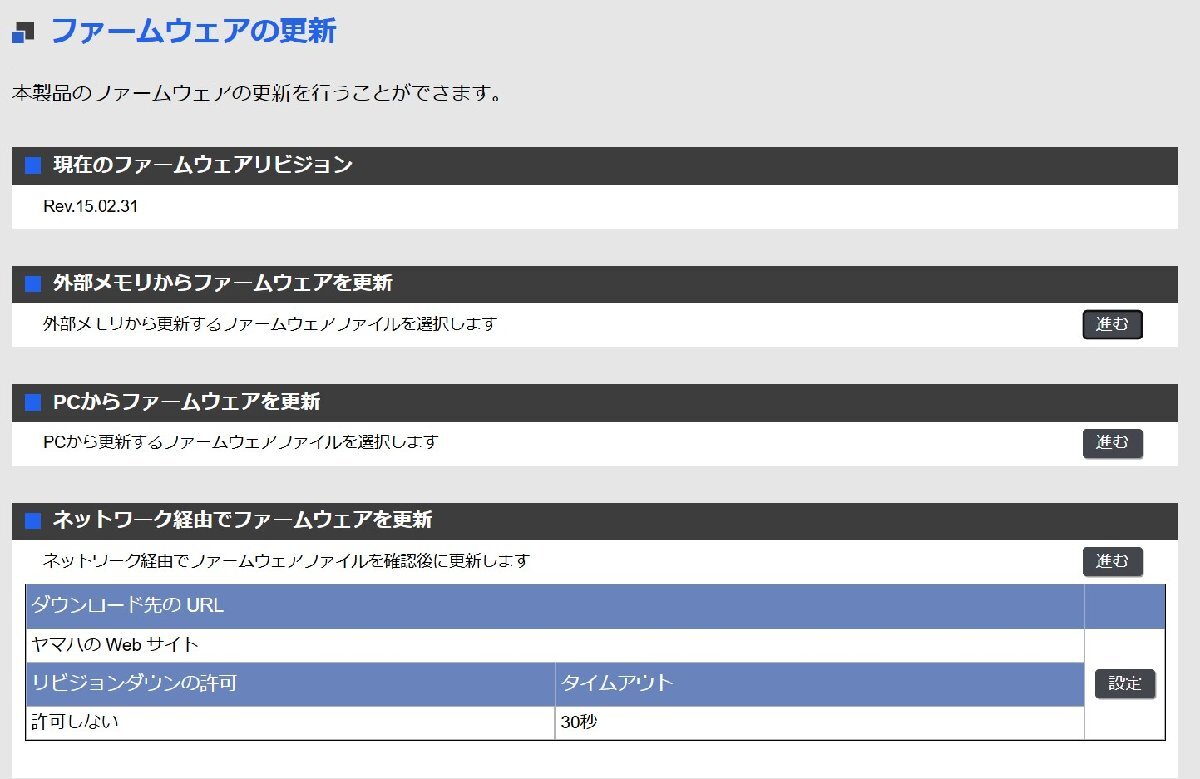
Task: Click blue square beside PCからファームウェアを更新
Action: [x=33, y=403]
